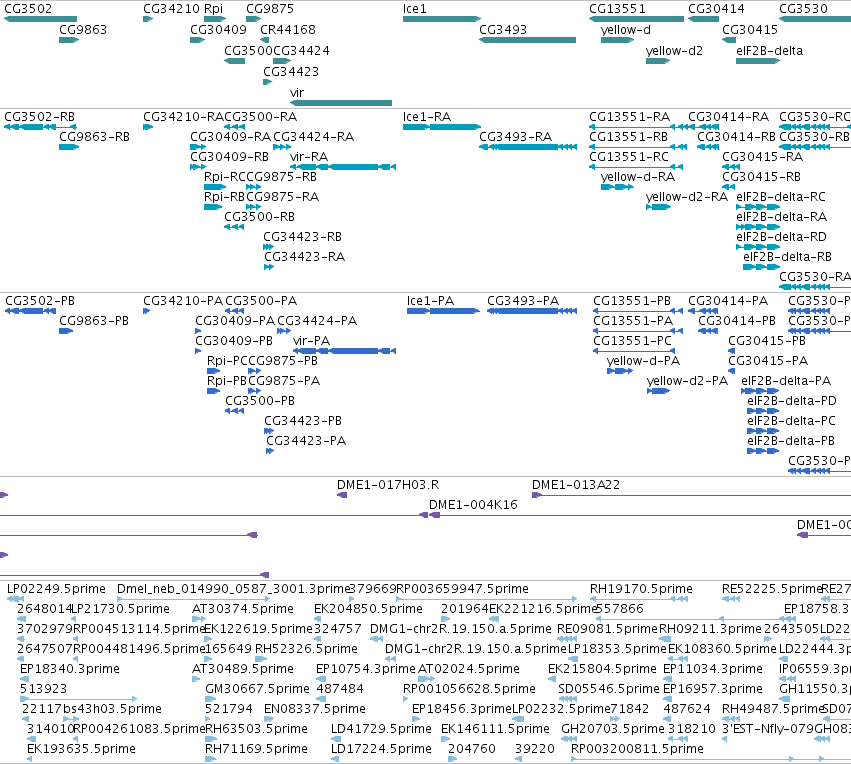This screenshot has width=851, height=764.
Task: Select the CG3493 gene label
Action: (503, 29)
